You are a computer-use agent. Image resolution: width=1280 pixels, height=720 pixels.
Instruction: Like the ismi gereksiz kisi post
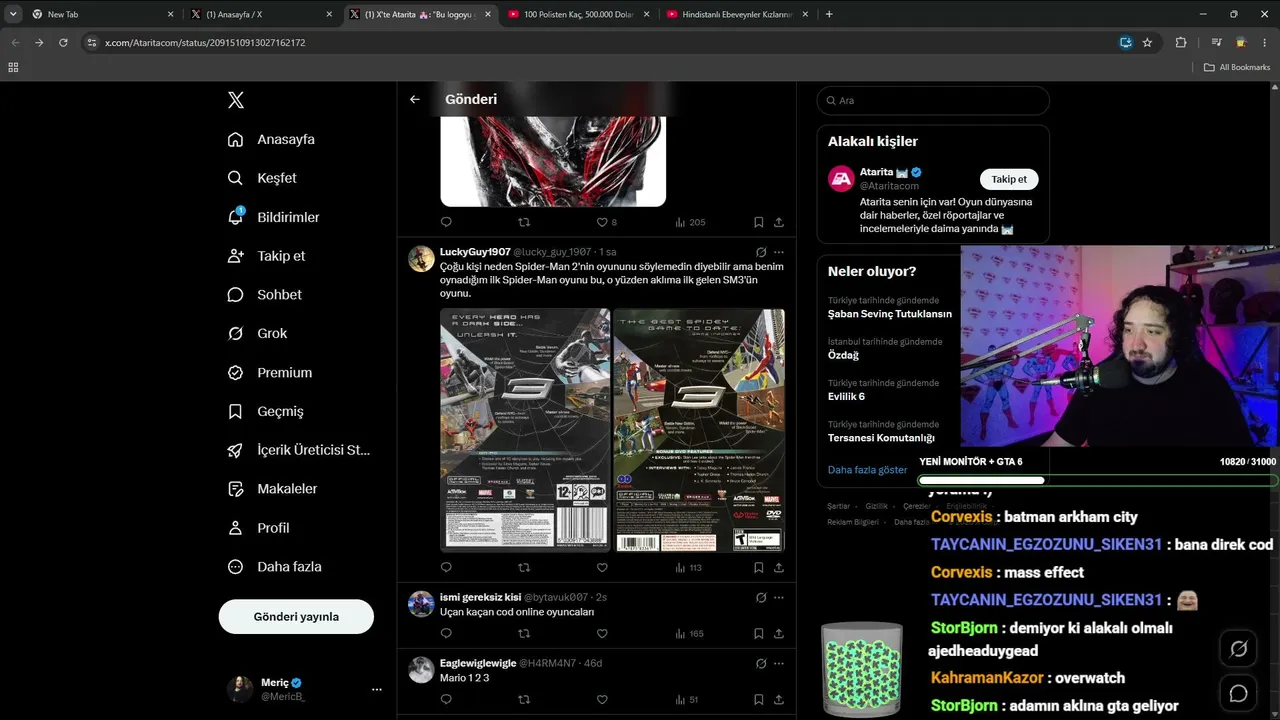click(602, 633)
